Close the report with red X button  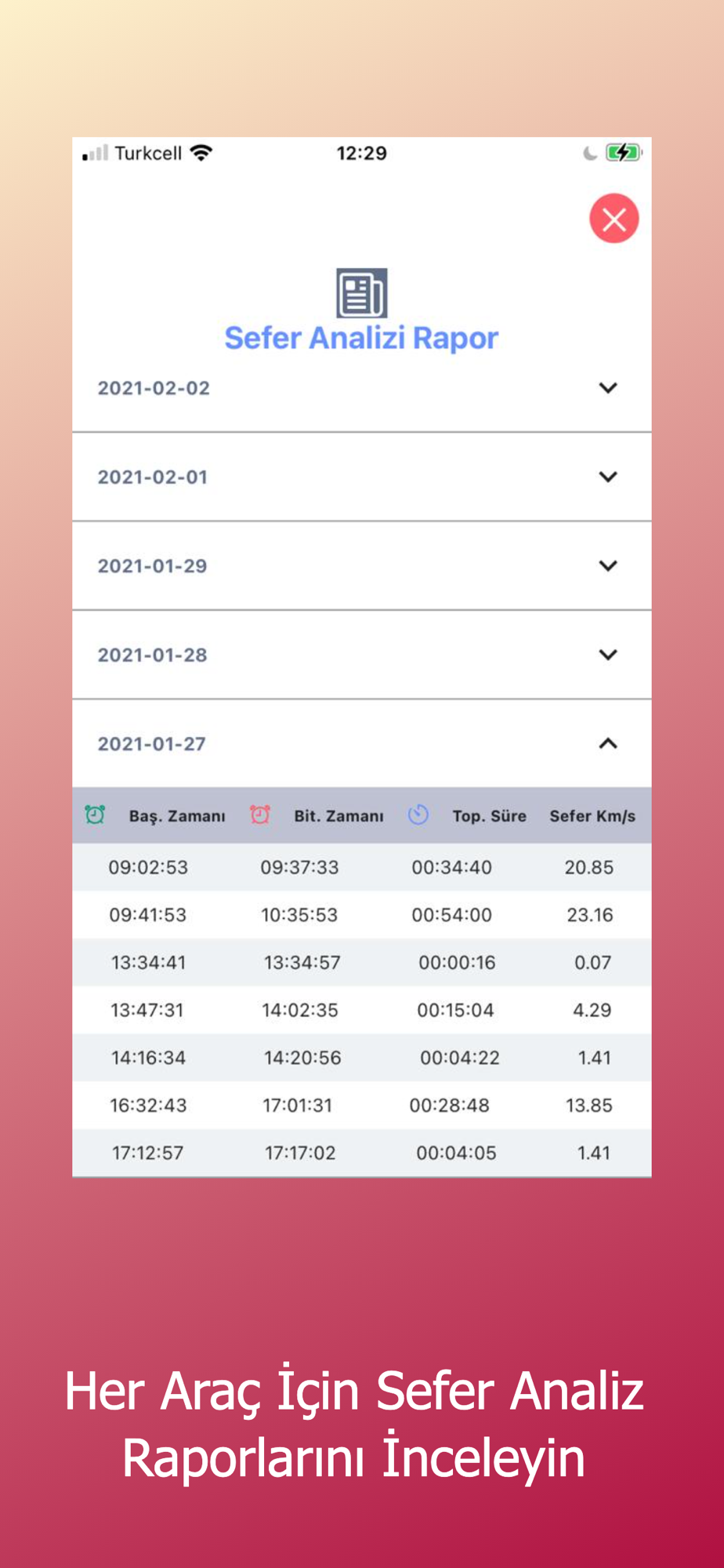tap(614, 219)
